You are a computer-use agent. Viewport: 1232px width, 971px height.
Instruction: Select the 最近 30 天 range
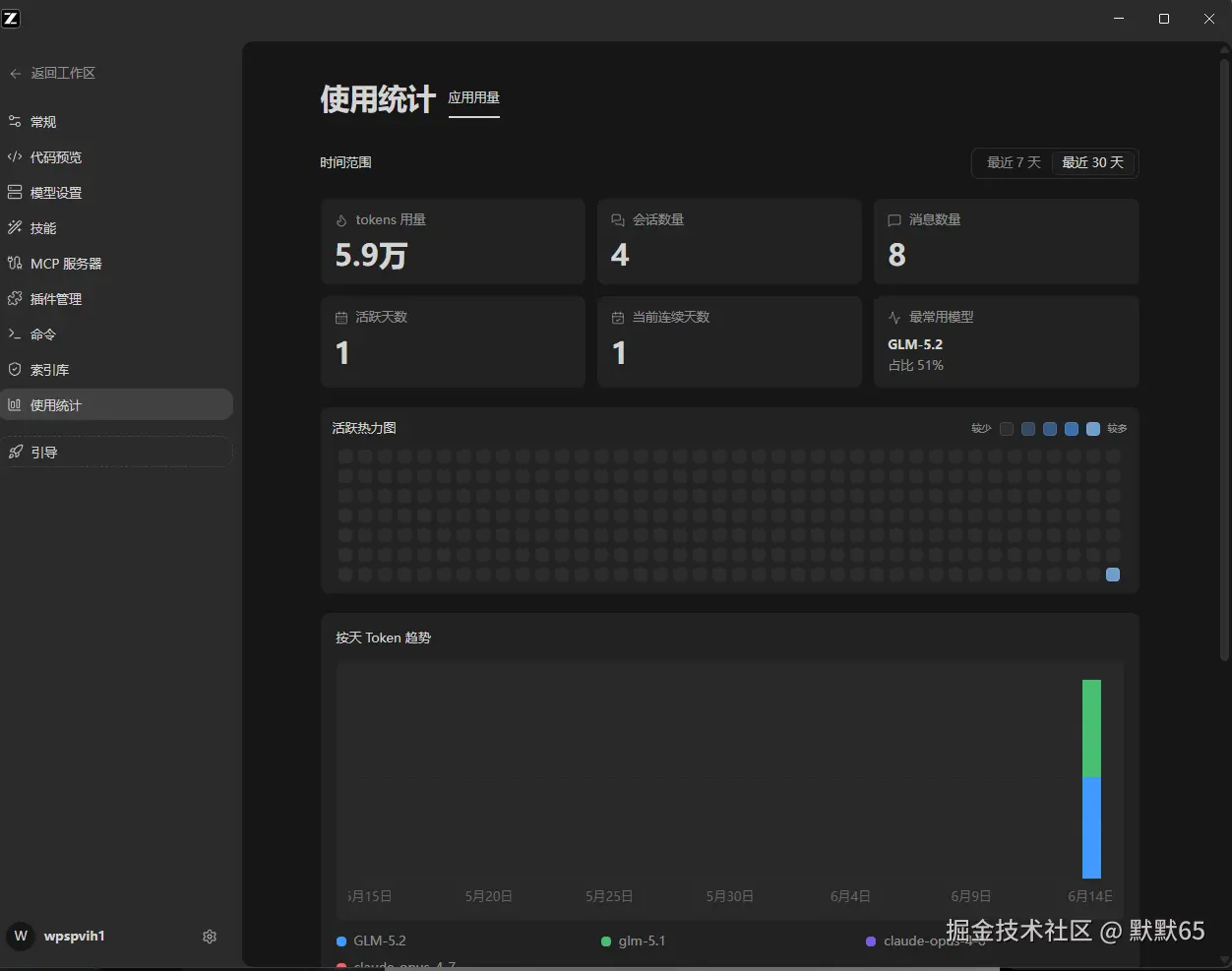tap(1092, 163)
